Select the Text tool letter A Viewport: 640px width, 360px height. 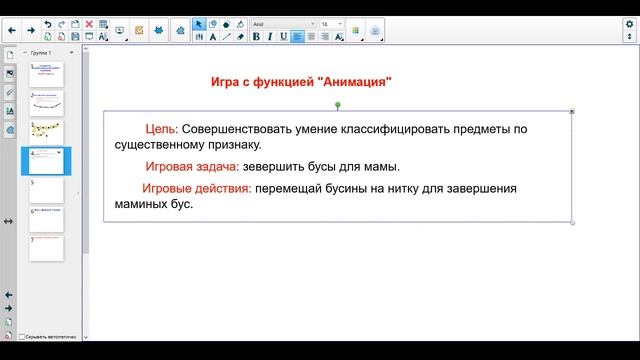(x=213, y=37)
